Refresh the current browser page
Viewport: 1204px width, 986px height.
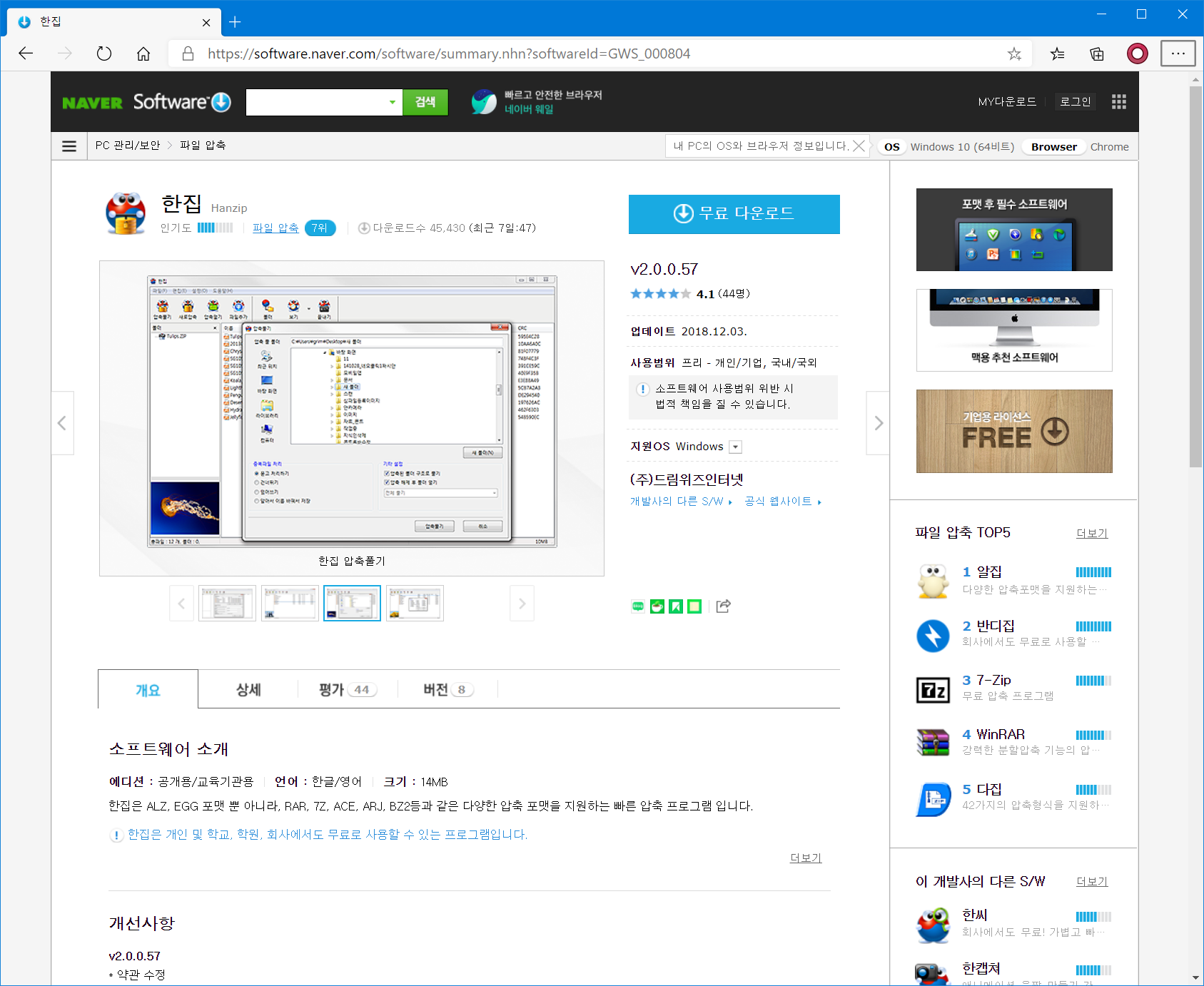point(104,54)
